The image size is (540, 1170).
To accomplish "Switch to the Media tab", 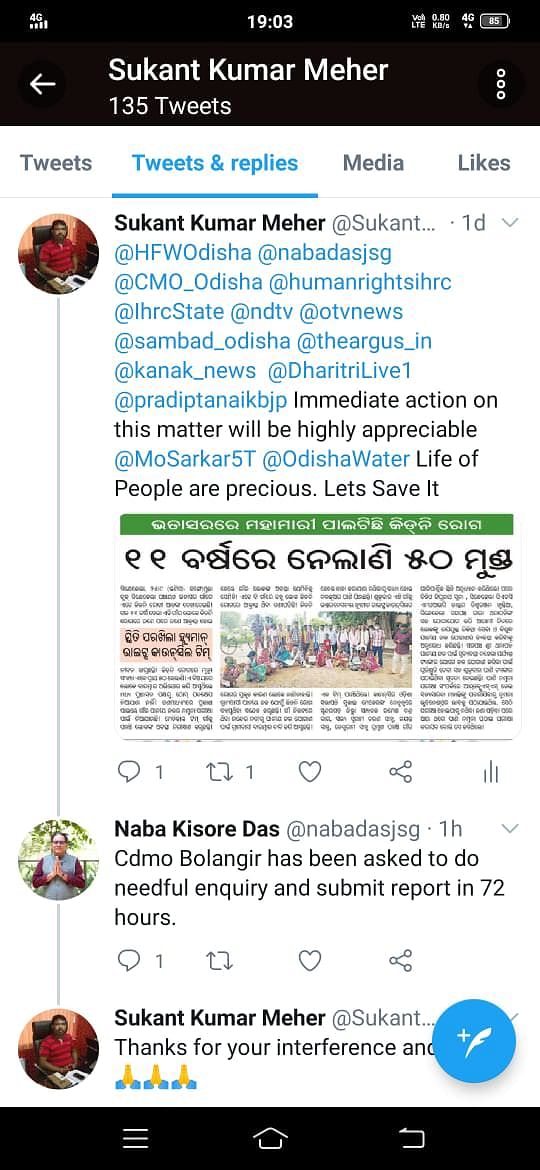I will tap(374, 163).
